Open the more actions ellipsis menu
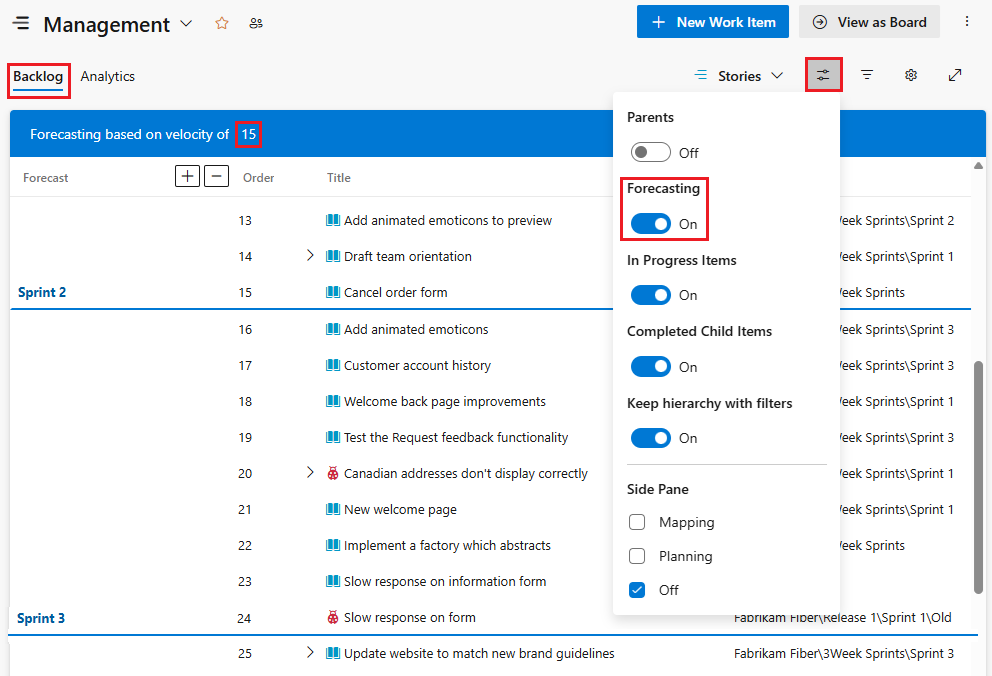The image size is (992, 676). pyautogui.click(x=967, y=21)
